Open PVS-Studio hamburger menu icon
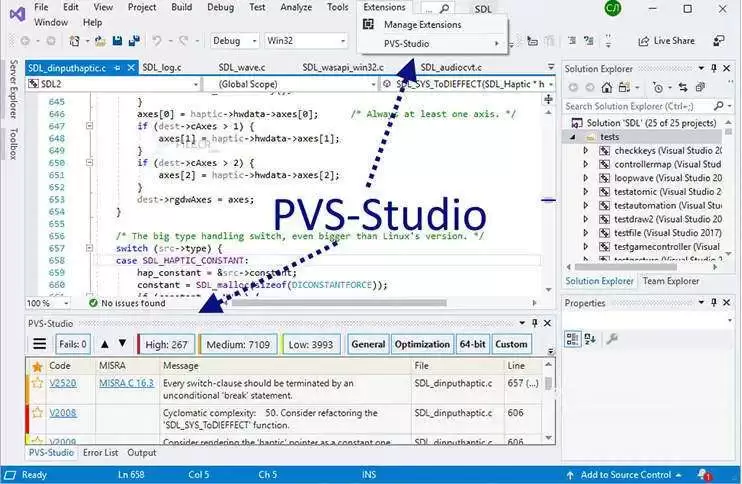The height and width of the screenshot is (484, 742). [x=40, y=344]
